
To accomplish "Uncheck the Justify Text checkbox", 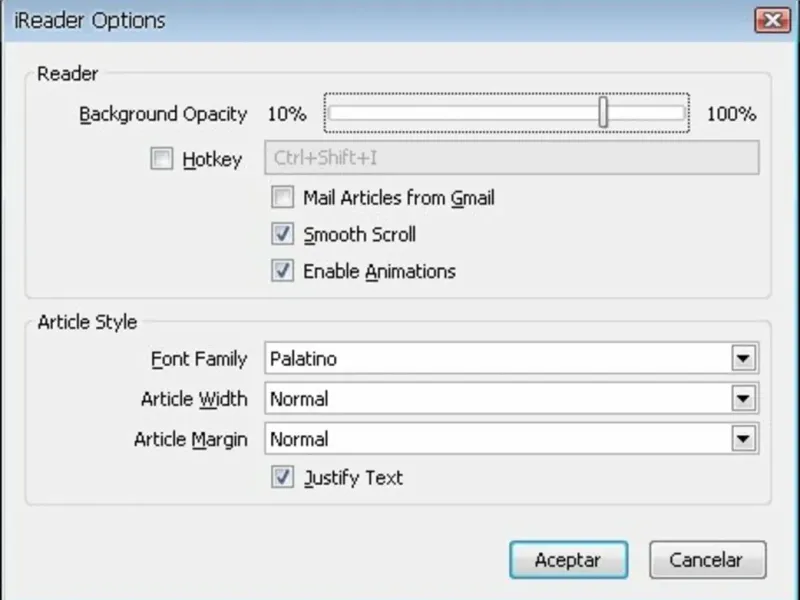I will (x=284, y=477).
